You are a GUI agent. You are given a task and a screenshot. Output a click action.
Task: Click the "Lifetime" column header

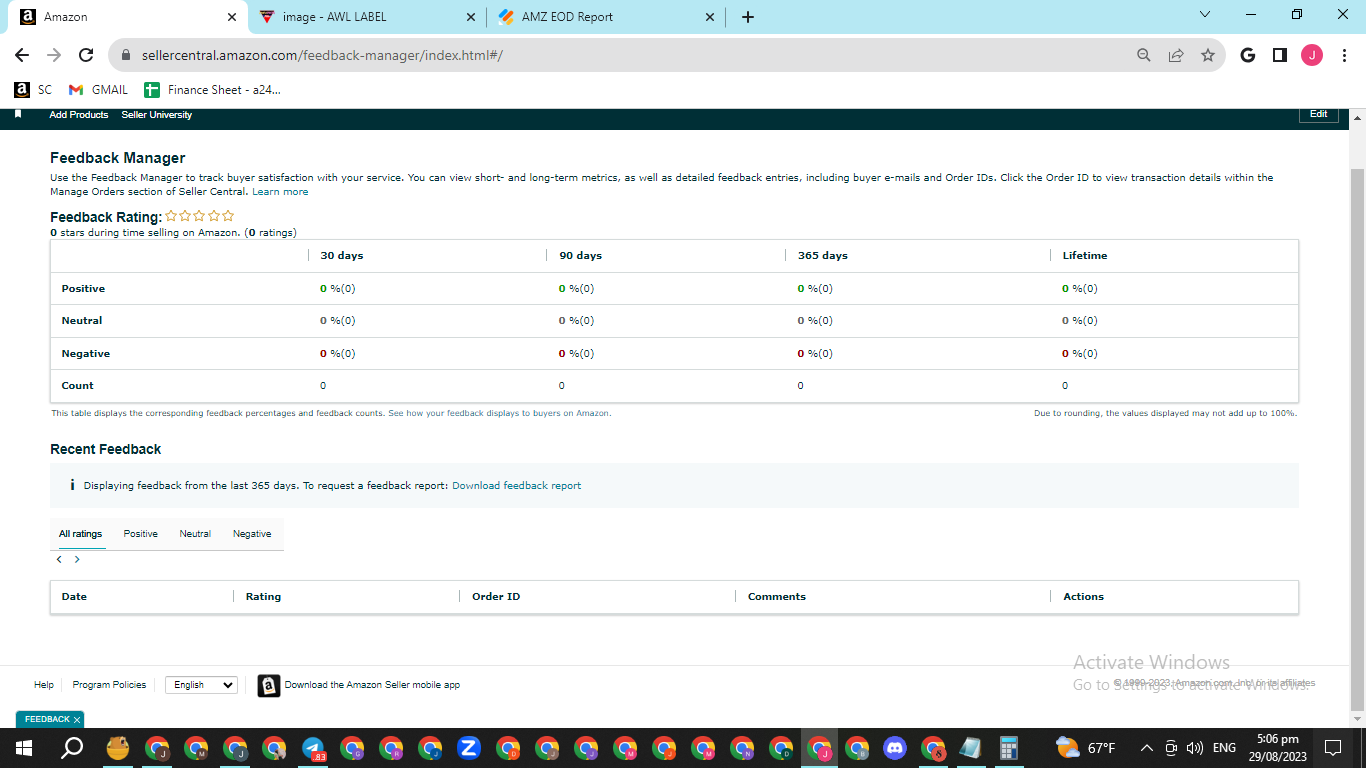tap(1085, 256)
